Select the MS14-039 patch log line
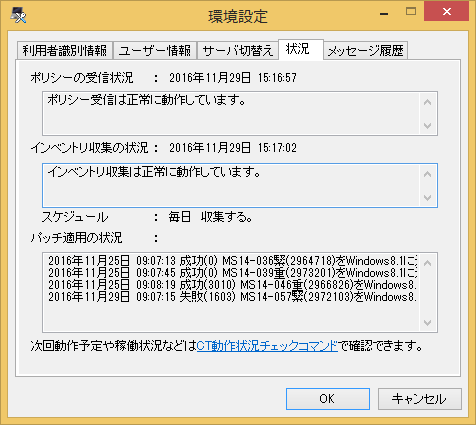The height and width of the screenshot is (425, 476). (232, 273)
